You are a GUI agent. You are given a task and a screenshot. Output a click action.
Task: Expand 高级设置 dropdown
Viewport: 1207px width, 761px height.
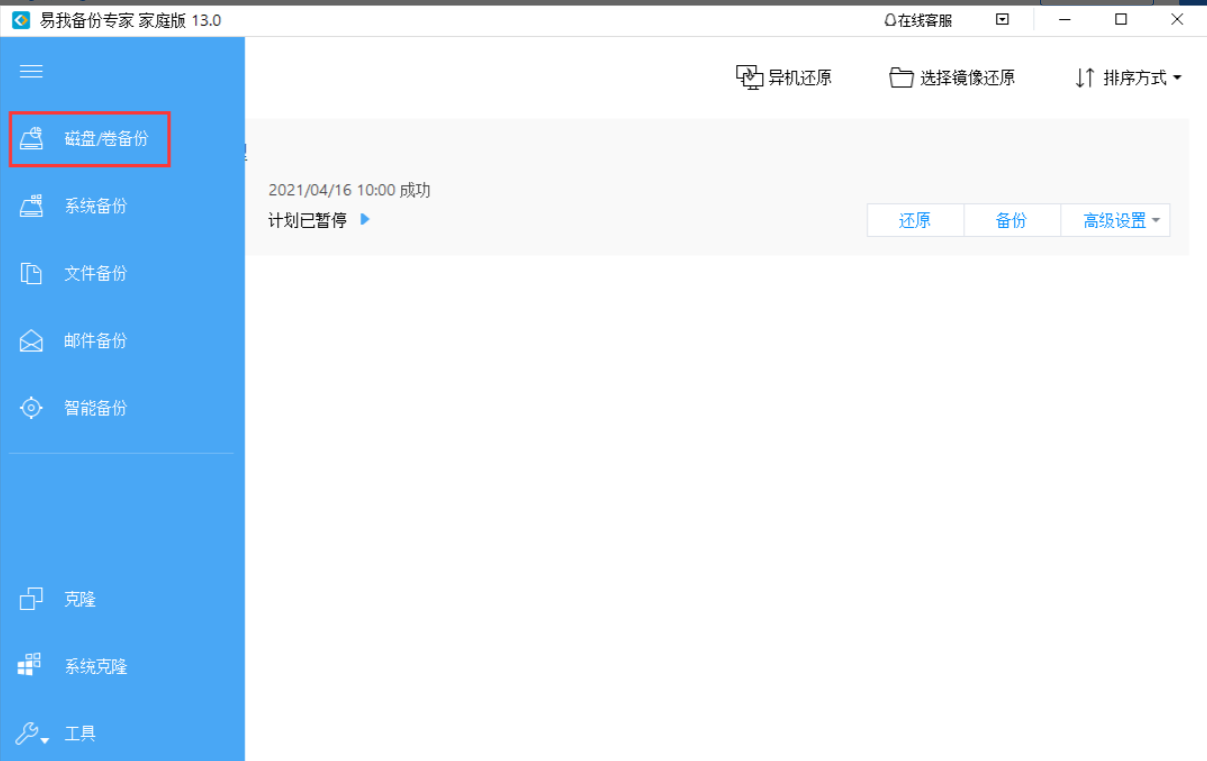[1115, 221]
